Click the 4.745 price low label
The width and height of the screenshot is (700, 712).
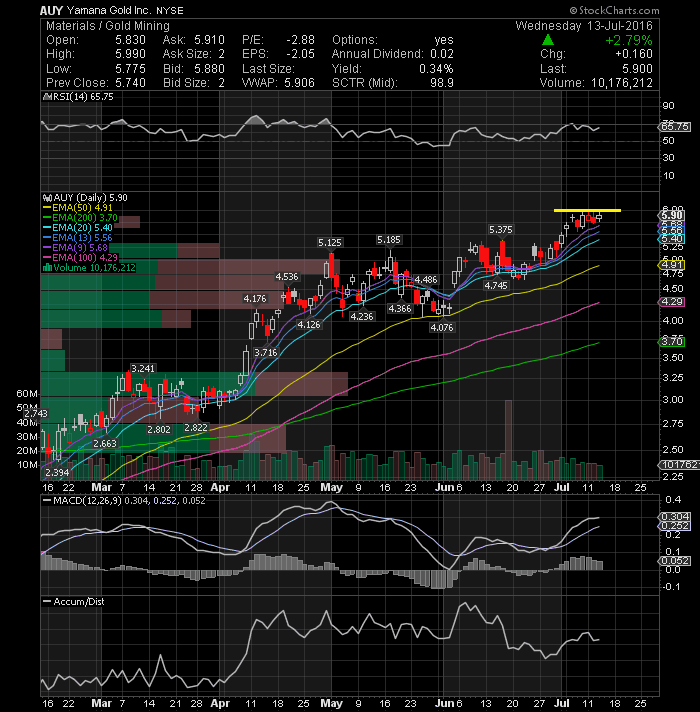(496, 285)
